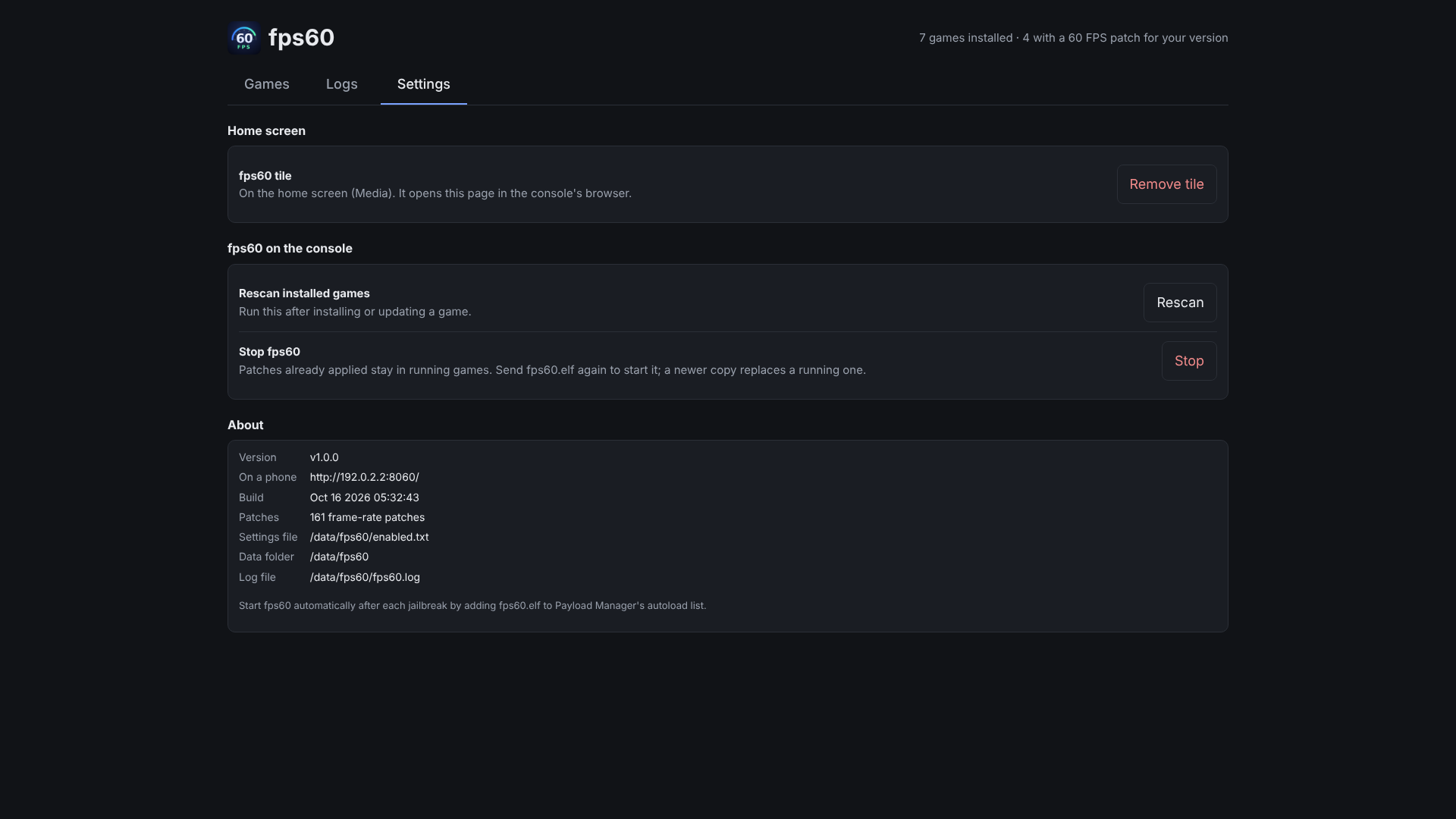
Task: Click the http://192.0.2.2:8060/ address
Action: pos(364,477)
